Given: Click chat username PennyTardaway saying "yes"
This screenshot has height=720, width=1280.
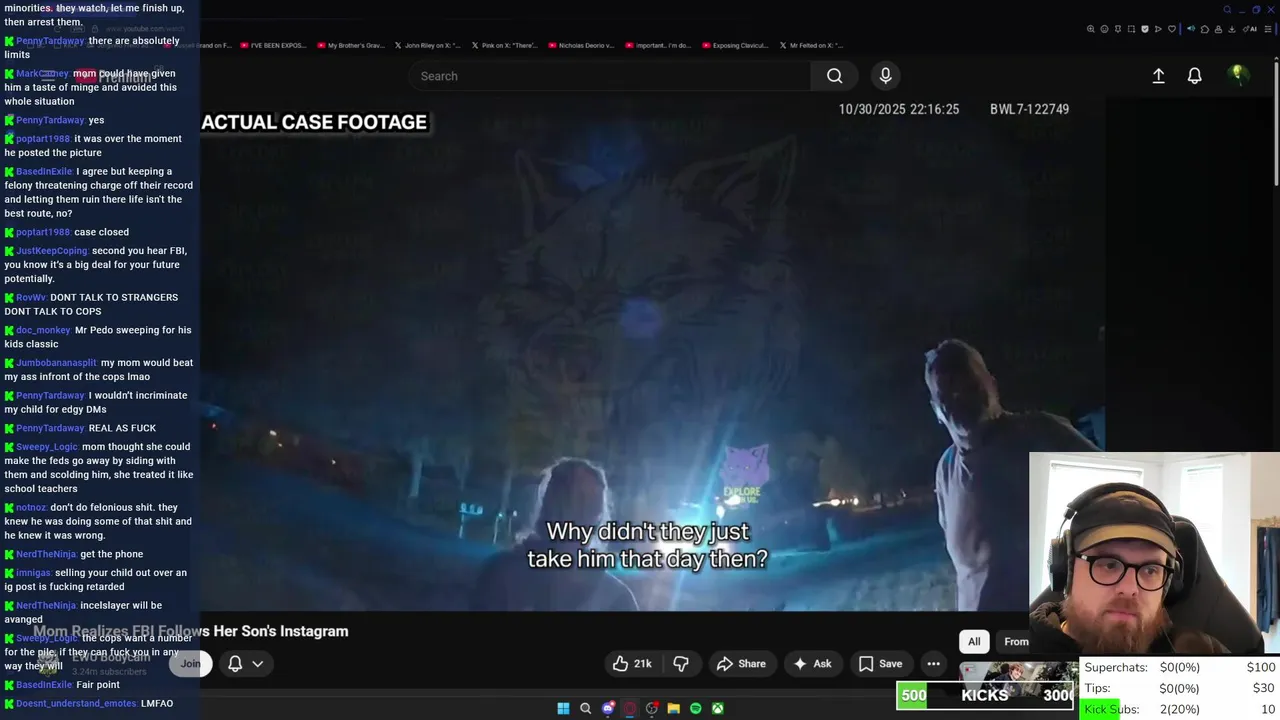Looking at the screenshot, I should pyautogui.click(x=50, y=120).
